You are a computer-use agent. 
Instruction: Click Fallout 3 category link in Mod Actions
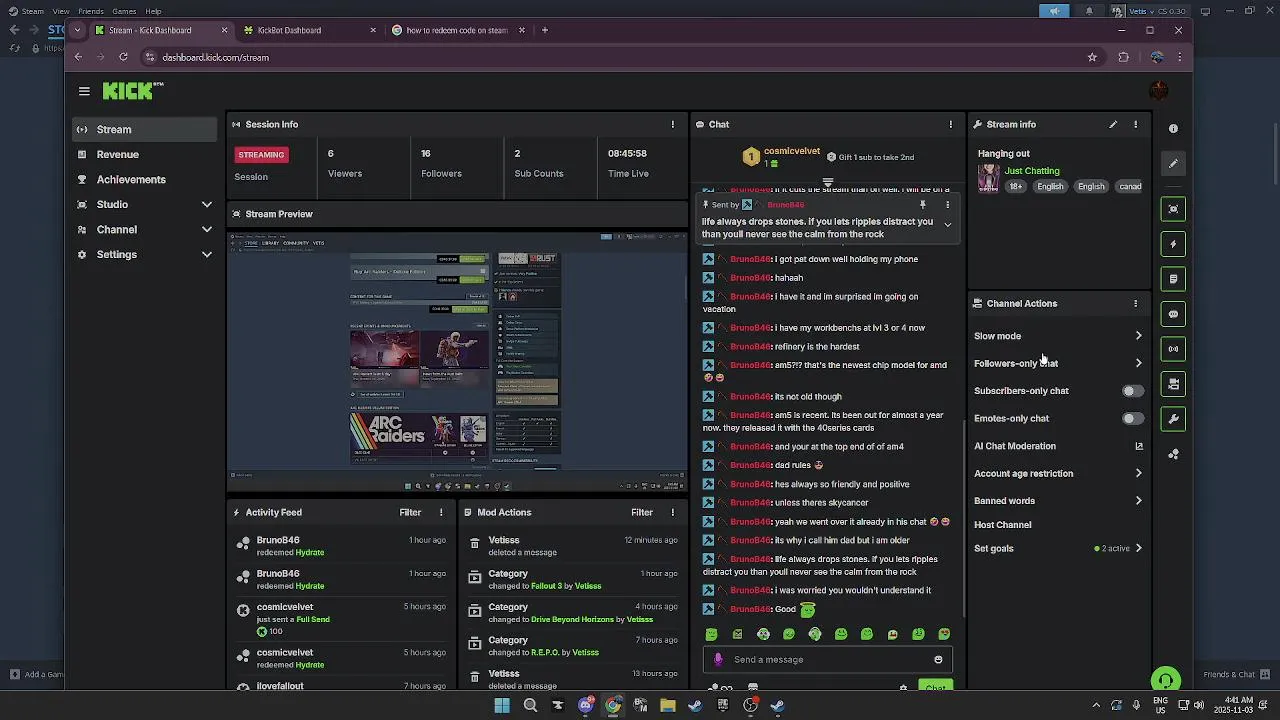[546, 586]
